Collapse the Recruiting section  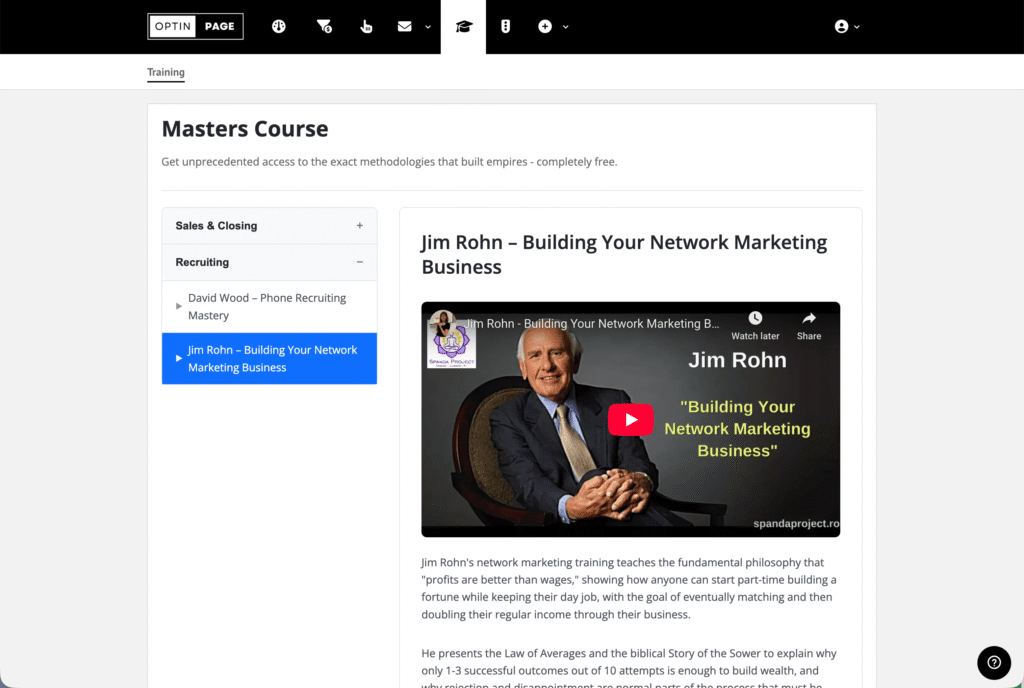tap(269, 262)
